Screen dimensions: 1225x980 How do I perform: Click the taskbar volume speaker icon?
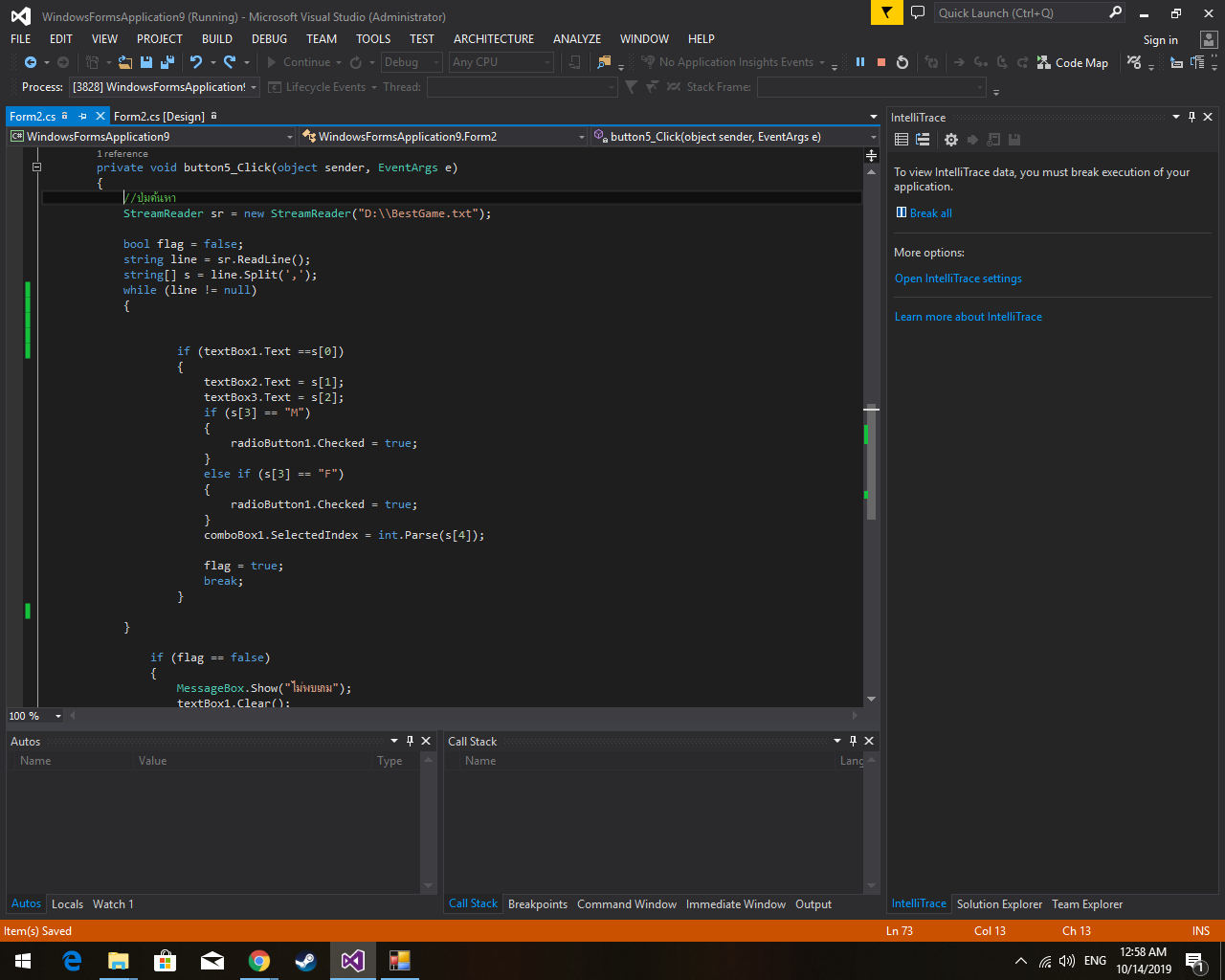tap(1067, 961)
